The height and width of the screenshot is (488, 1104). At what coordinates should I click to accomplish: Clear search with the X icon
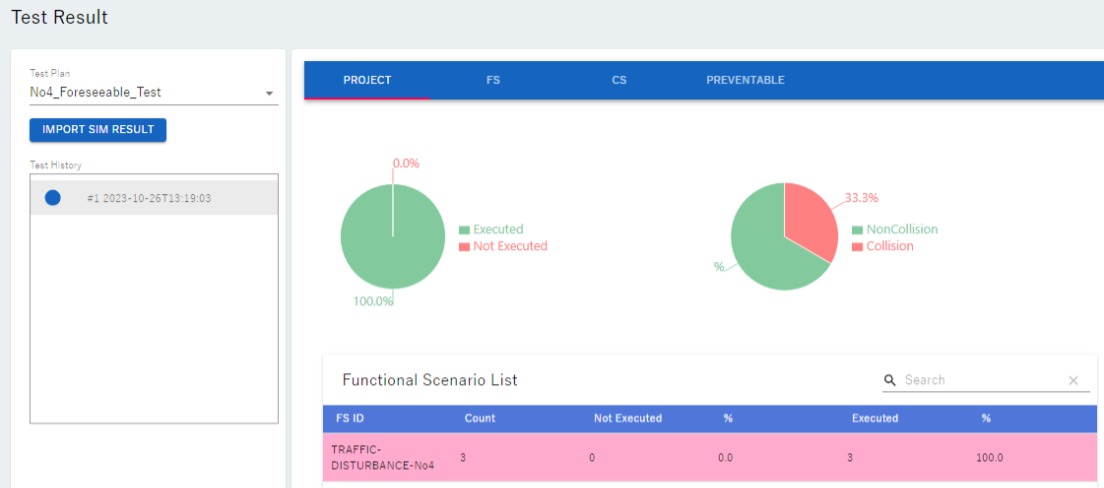tap(1073, 380)
